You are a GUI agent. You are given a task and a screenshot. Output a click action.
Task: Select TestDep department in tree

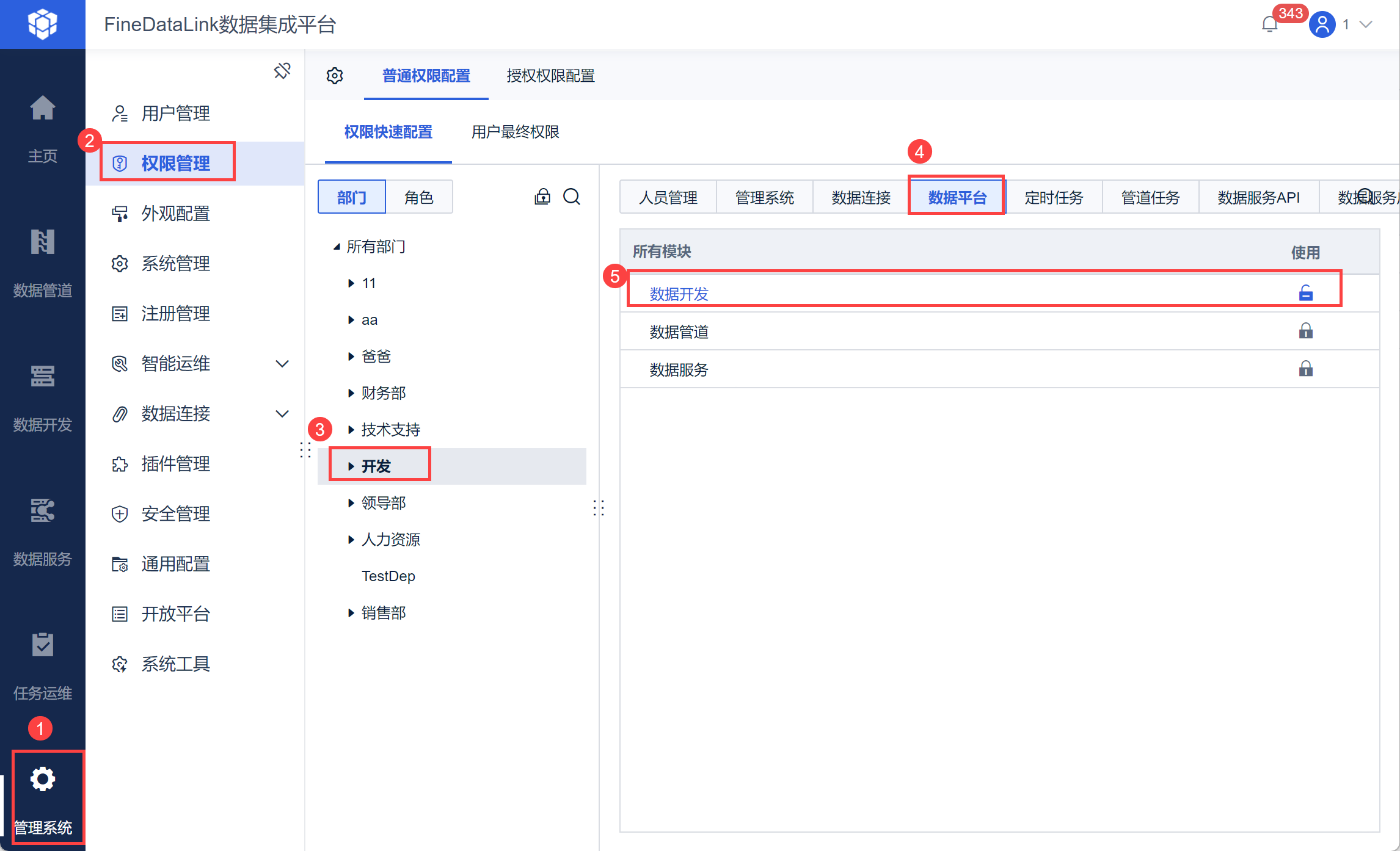click(388, 576)
